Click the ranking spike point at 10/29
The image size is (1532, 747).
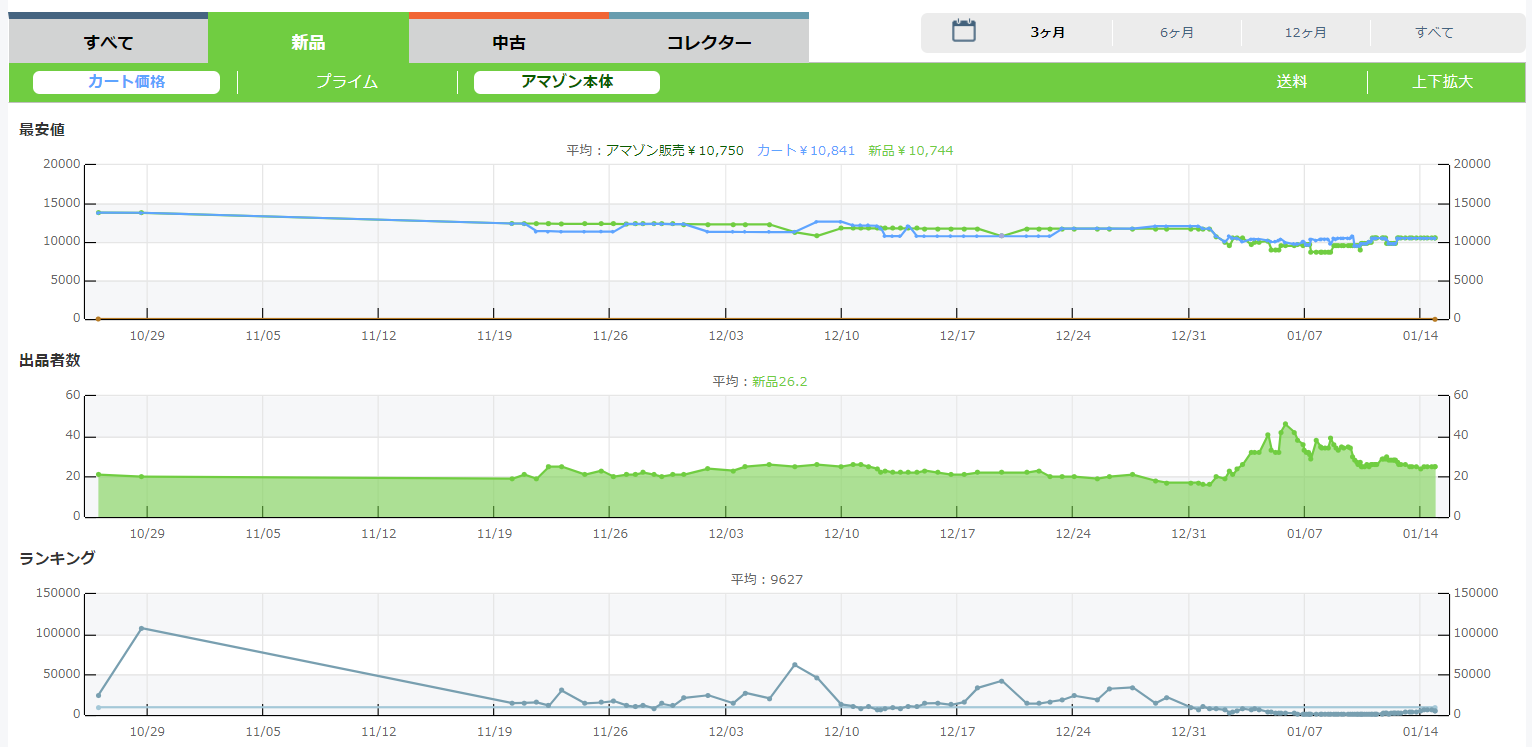[142, 628]
